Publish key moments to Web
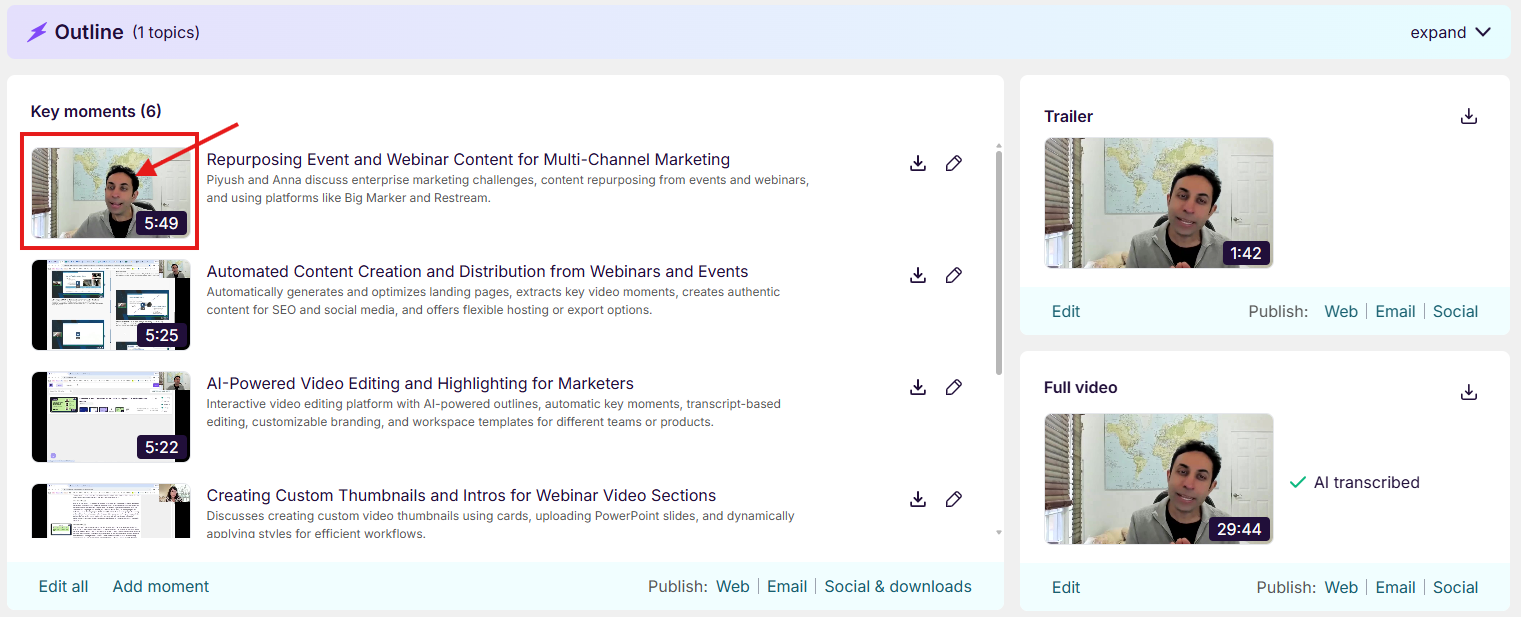 [733, 586]
